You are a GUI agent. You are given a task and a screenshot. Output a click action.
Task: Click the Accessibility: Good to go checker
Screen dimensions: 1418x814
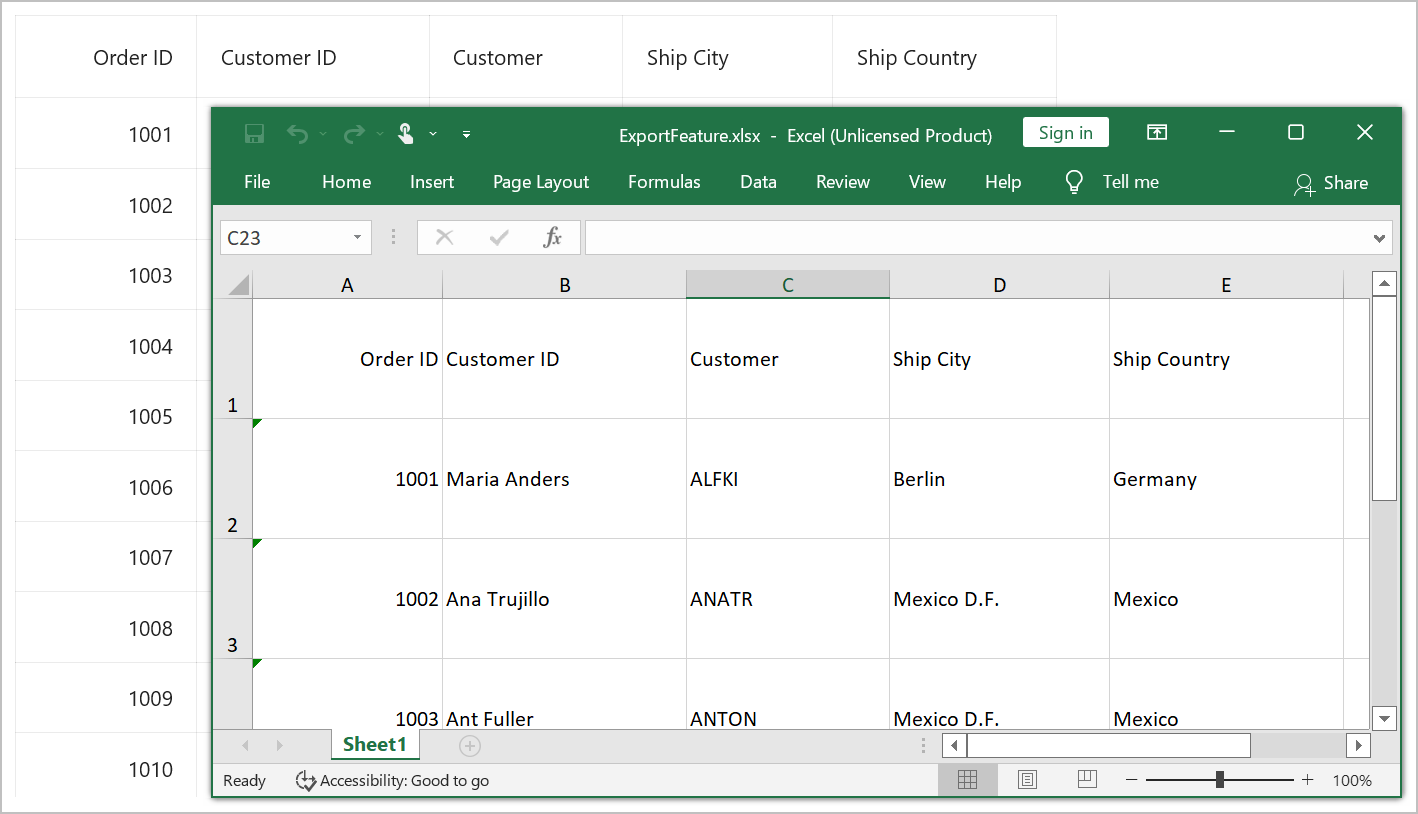[392, 780]
